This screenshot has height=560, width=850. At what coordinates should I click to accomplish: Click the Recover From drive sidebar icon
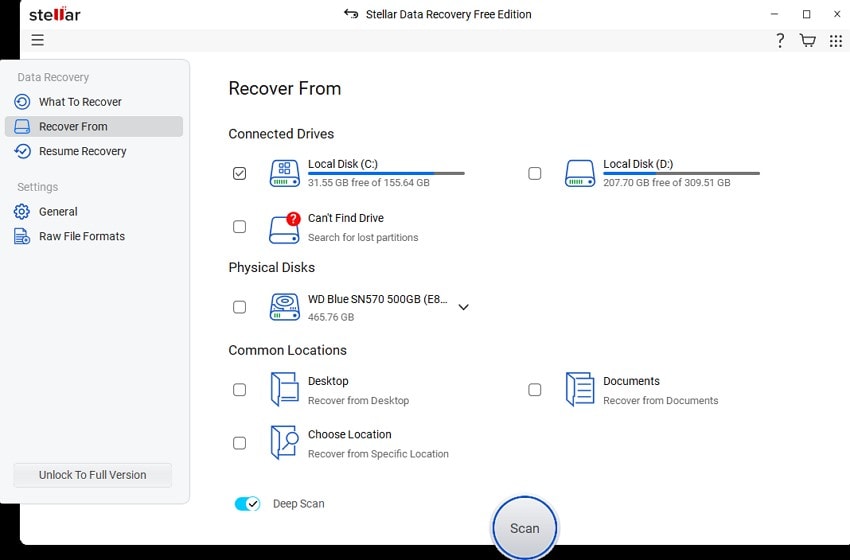click(22, 126)
